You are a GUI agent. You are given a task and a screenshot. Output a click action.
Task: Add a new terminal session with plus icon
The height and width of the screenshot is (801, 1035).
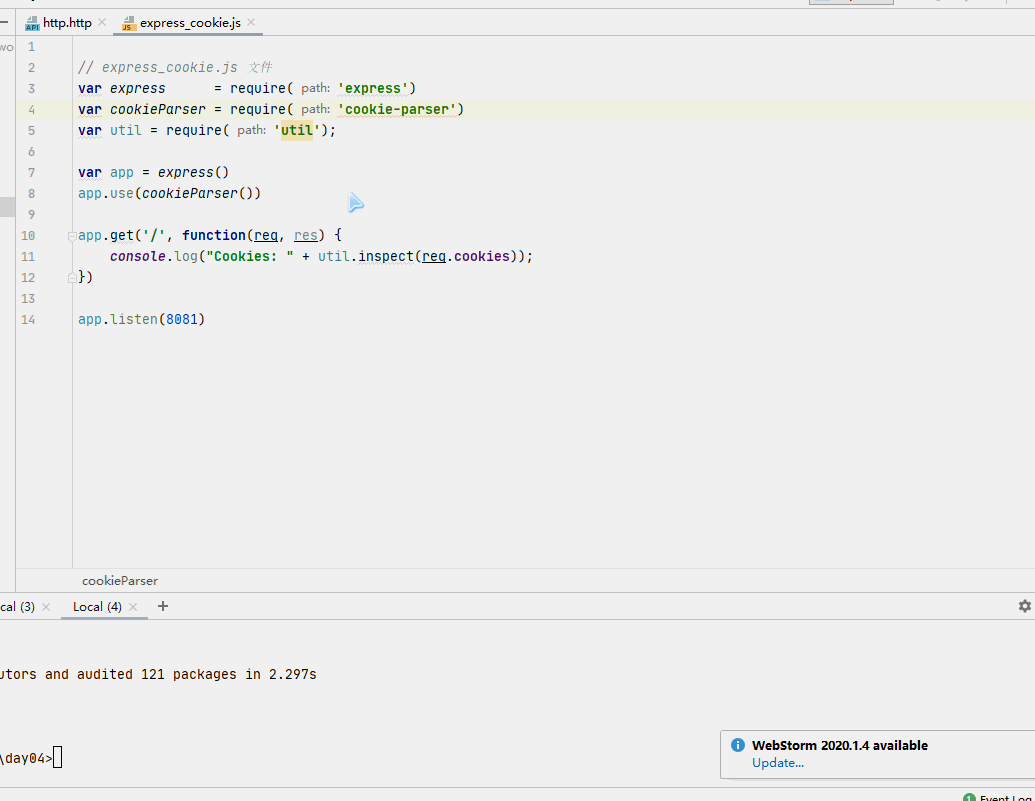pyautogui.click(x=163, y=606)
